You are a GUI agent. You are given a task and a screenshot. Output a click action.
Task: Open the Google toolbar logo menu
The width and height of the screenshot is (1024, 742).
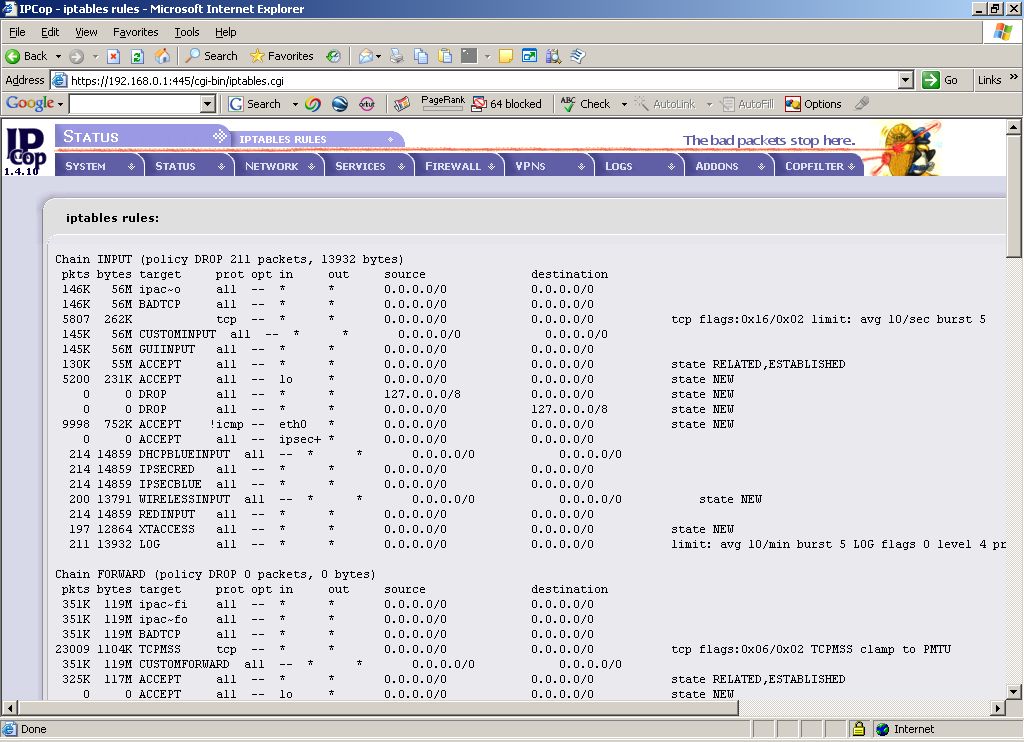[x=35, y=104]
